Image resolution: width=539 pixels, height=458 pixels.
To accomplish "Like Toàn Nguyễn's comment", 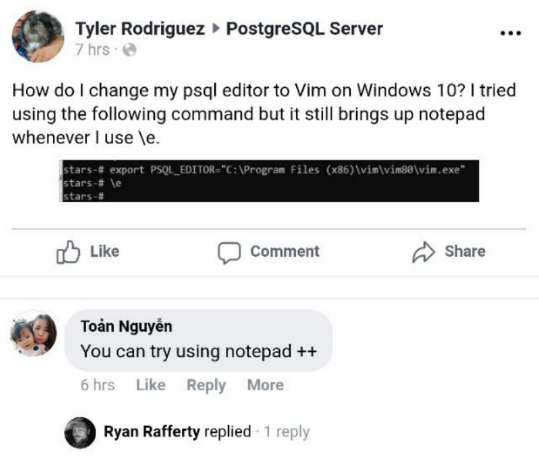I will click(151, 385).
